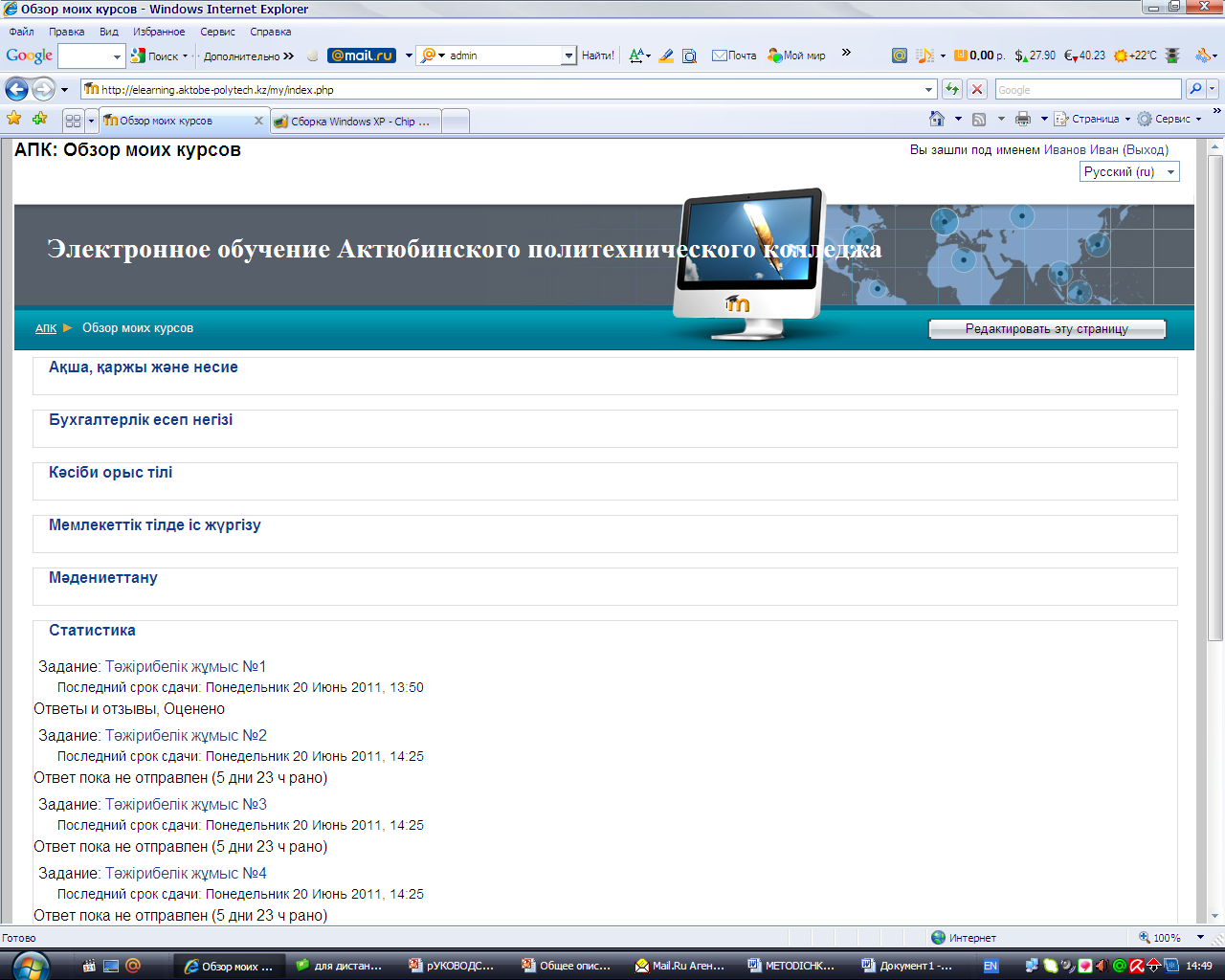Open the Статистика course link
Screen dimensions: 1225x980
click(92, 631)
